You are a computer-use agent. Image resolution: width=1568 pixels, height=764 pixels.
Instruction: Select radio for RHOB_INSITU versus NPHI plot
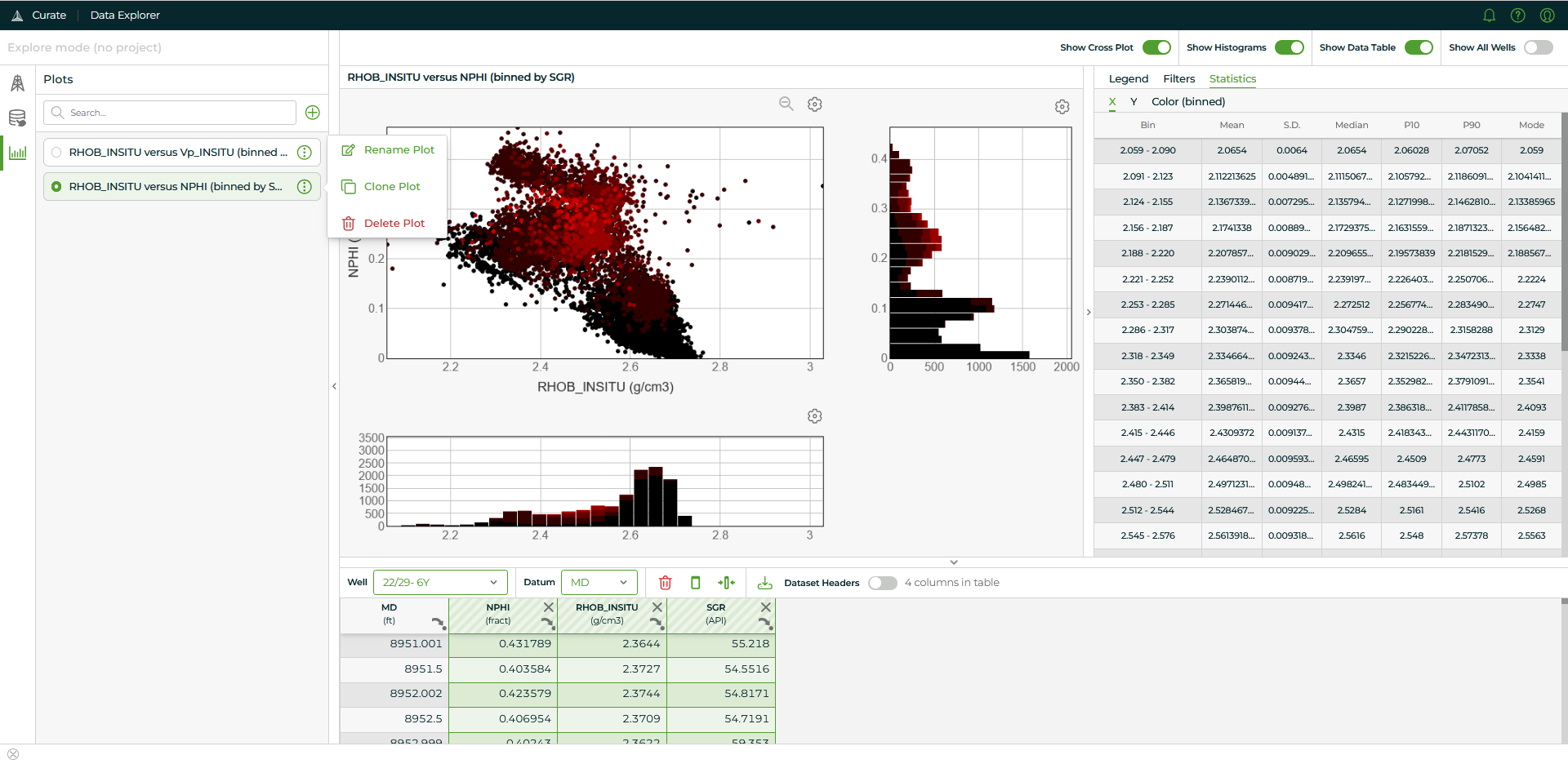56,187
